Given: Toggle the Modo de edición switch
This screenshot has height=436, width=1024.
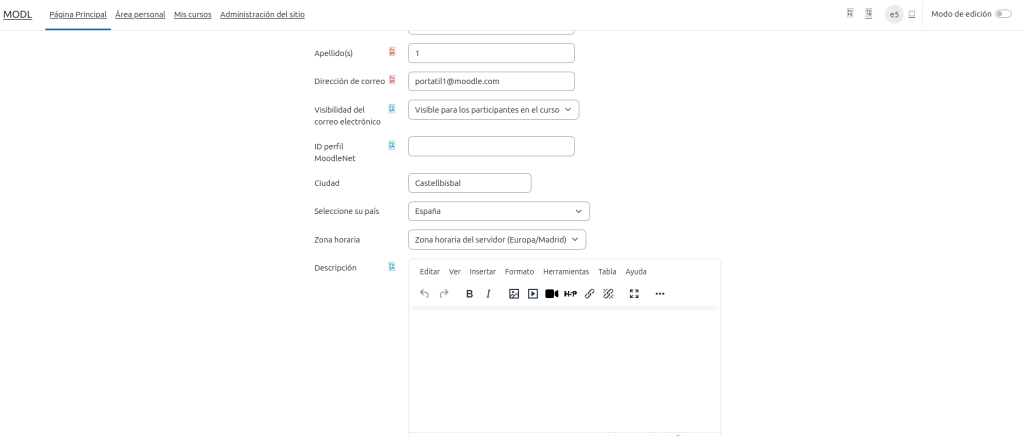Looking at the screenshot, I should 1002,14.
